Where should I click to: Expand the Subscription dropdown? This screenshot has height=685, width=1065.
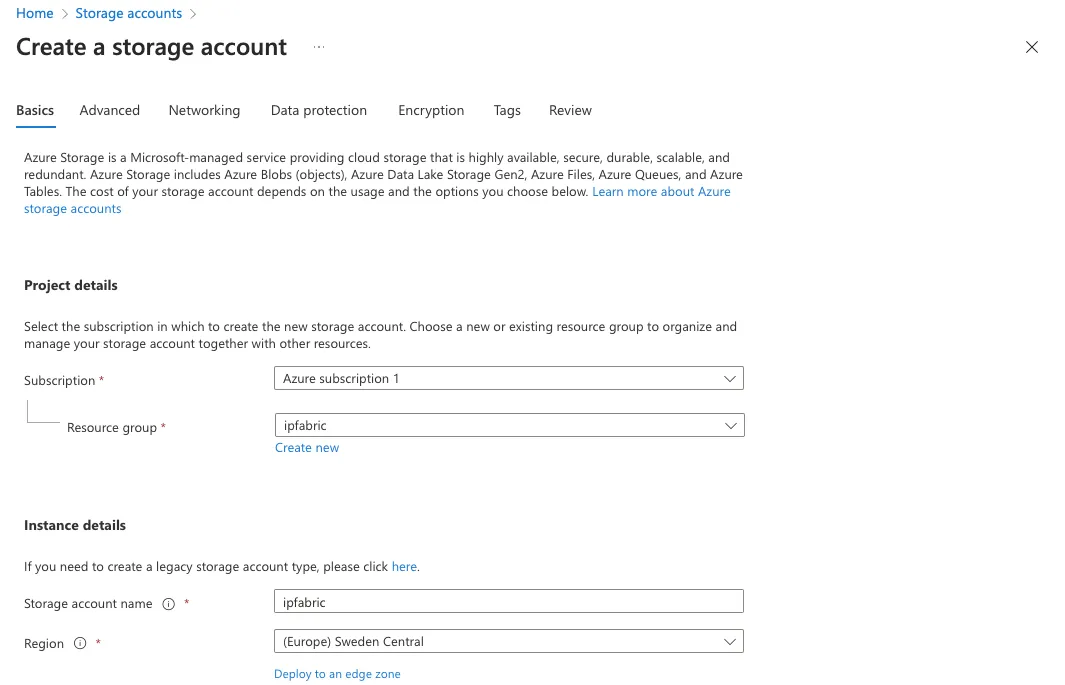(x=508, y=379)
